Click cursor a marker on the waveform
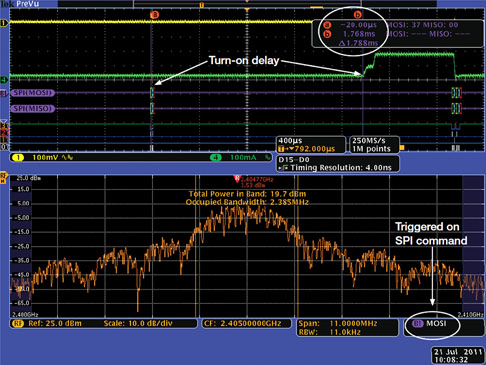The height and width of the screenshot is (365, 486). coord(155,15)
